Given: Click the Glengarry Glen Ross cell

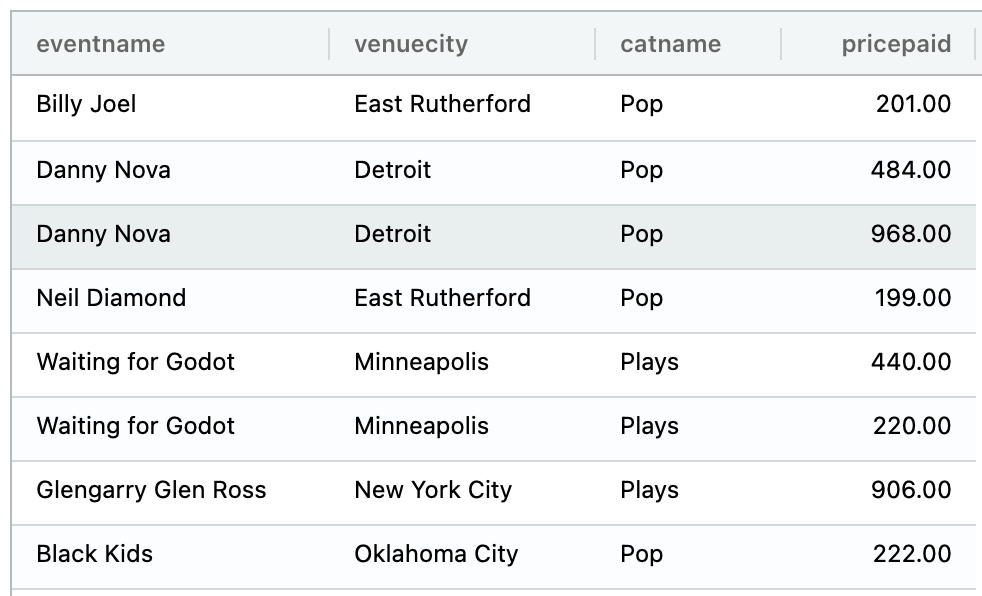Looking at the screenshot, I should (x=151, y=490).
